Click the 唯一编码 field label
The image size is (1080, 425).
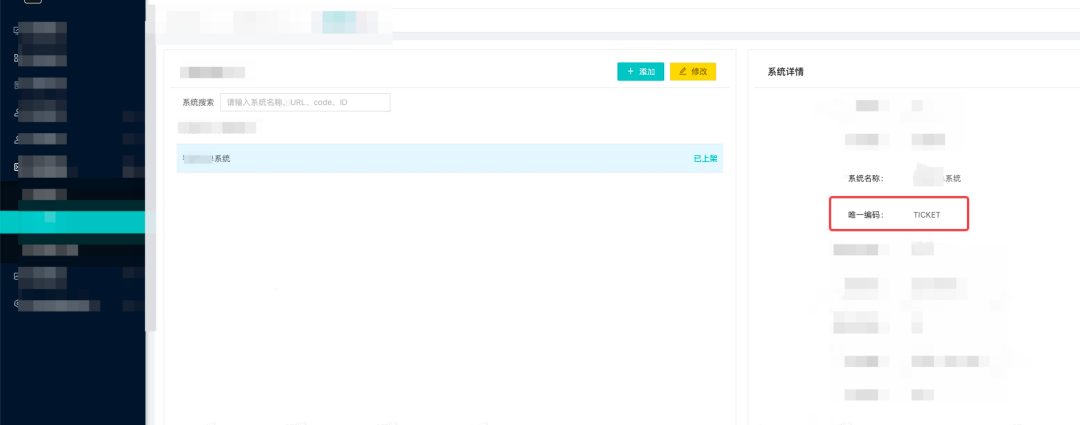pyautogui.click(x=865, y=216)
